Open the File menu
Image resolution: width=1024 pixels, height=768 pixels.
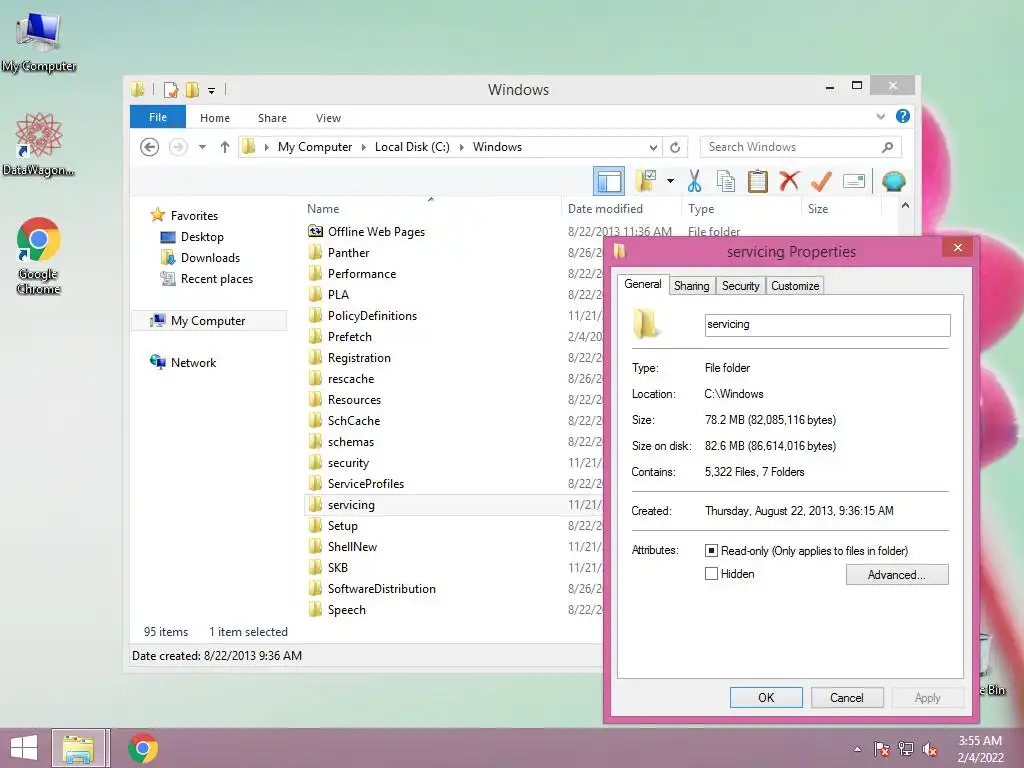tap(158, 117)
